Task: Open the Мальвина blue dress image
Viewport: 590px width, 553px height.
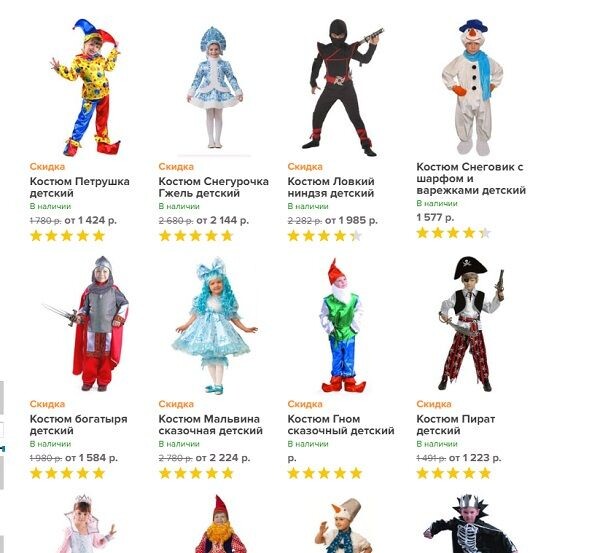Action: 214,325
